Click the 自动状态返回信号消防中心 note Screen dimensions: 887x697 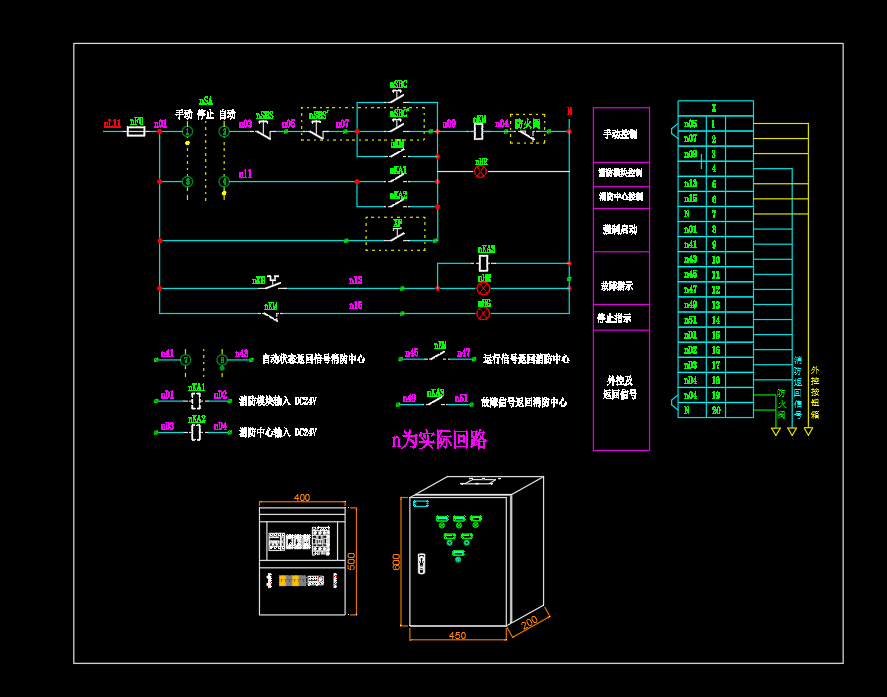tap(313, 359)
